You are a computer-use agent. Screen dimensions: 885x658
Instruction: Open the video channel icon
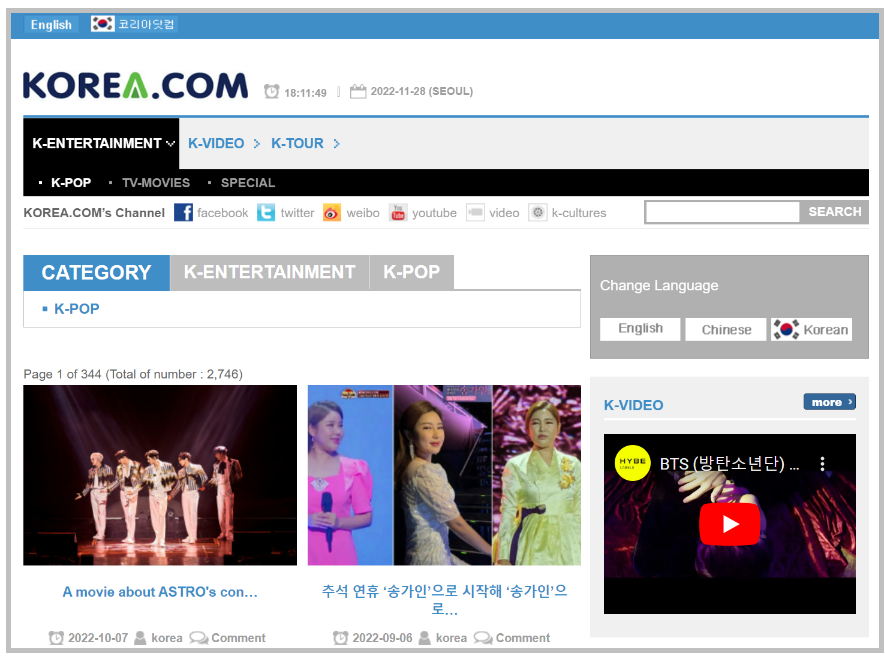click(475, 213)
